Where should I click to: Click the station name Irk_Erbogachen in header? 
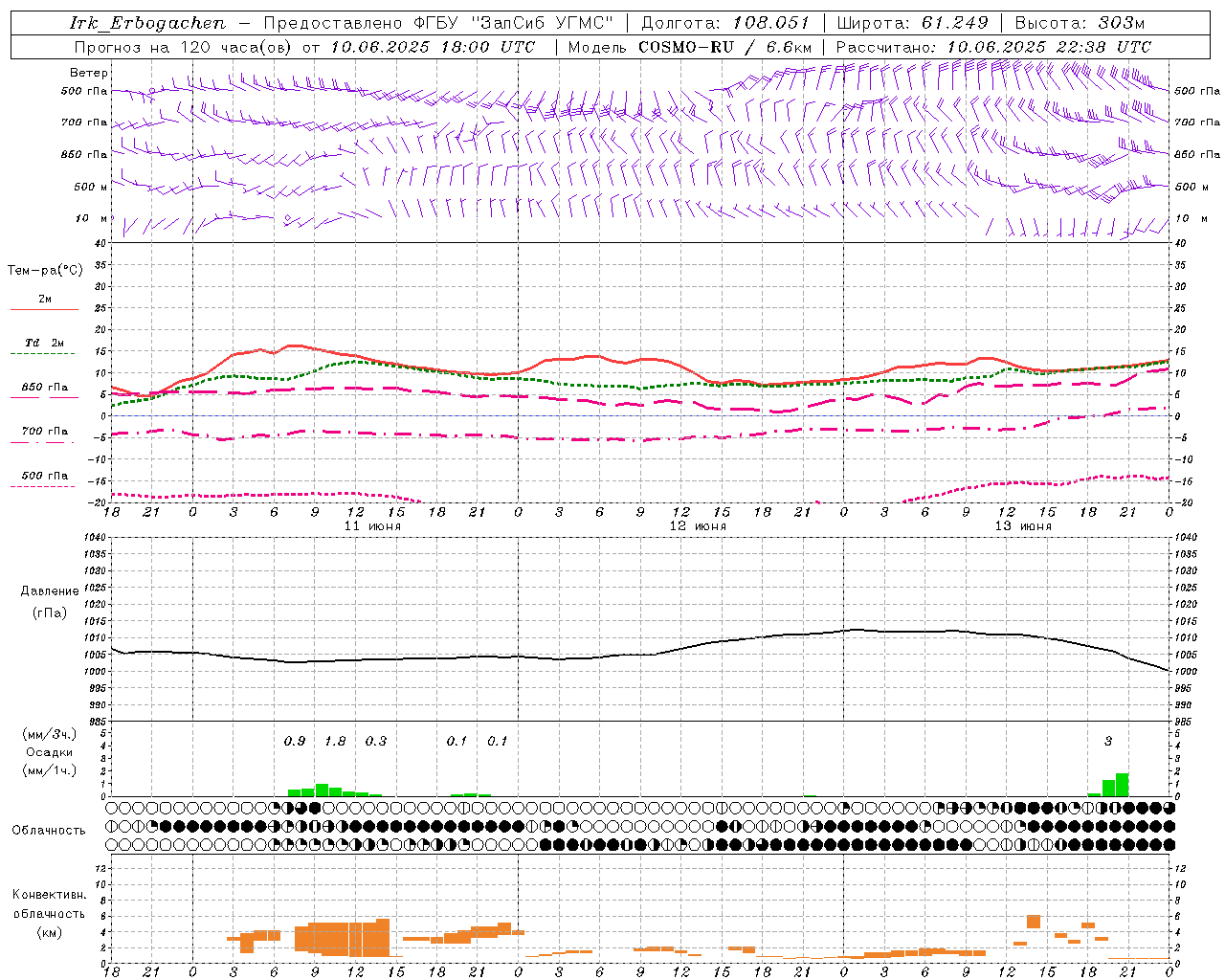point(147,23)
